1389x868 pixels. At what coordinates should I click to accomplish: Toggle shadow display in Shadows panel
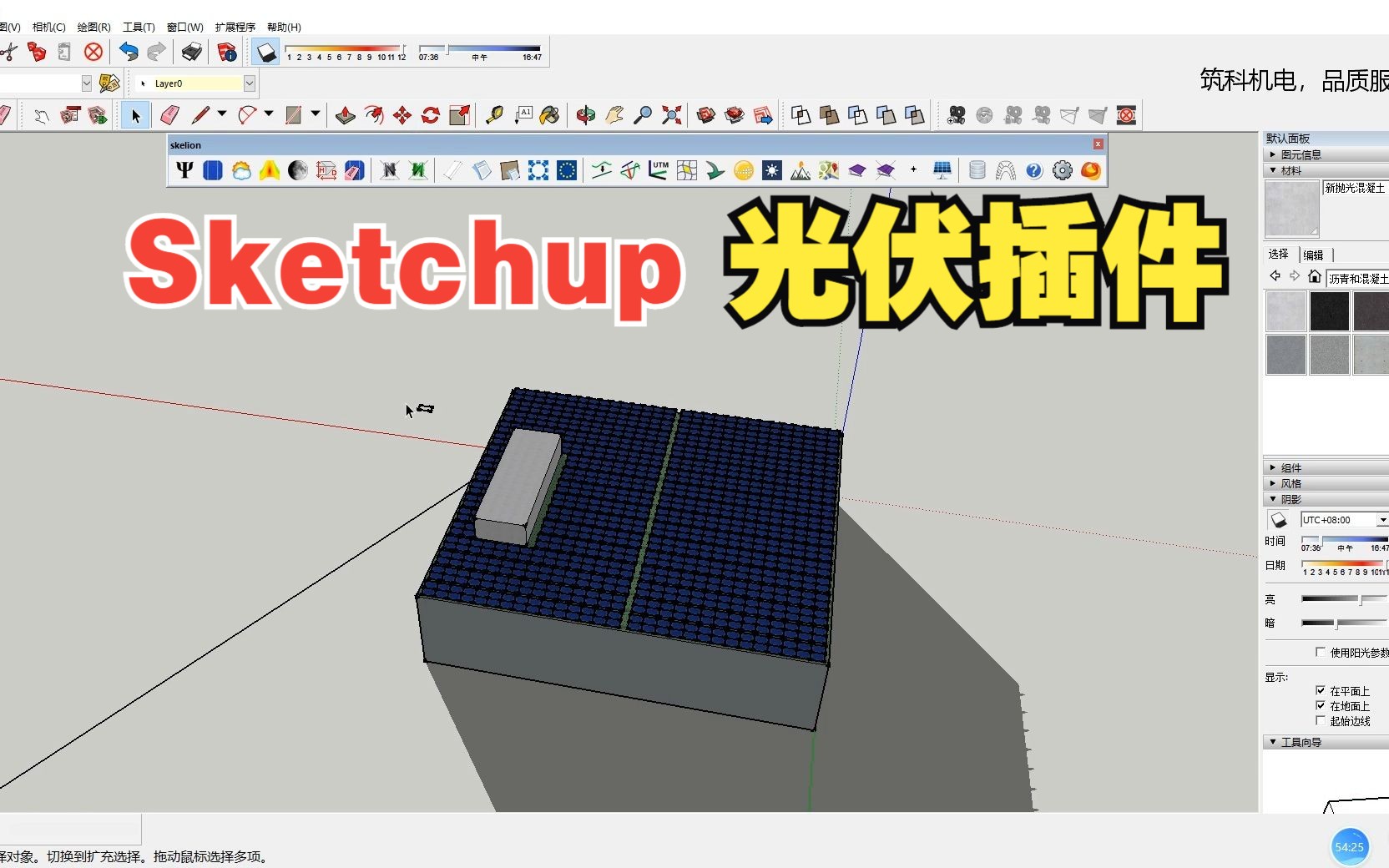point(1279,520)
